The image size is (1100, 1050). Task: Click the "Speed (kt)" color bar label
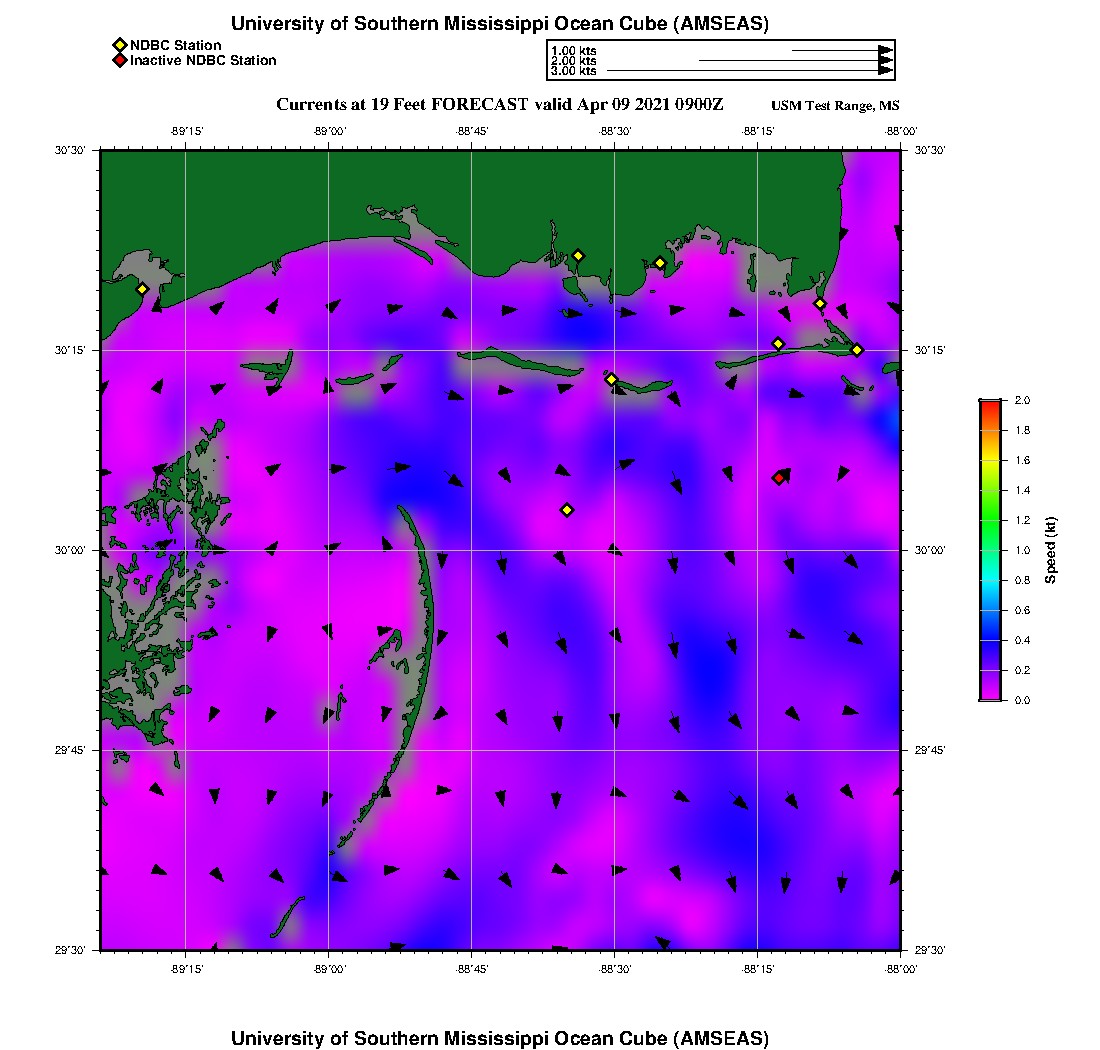1050,550
